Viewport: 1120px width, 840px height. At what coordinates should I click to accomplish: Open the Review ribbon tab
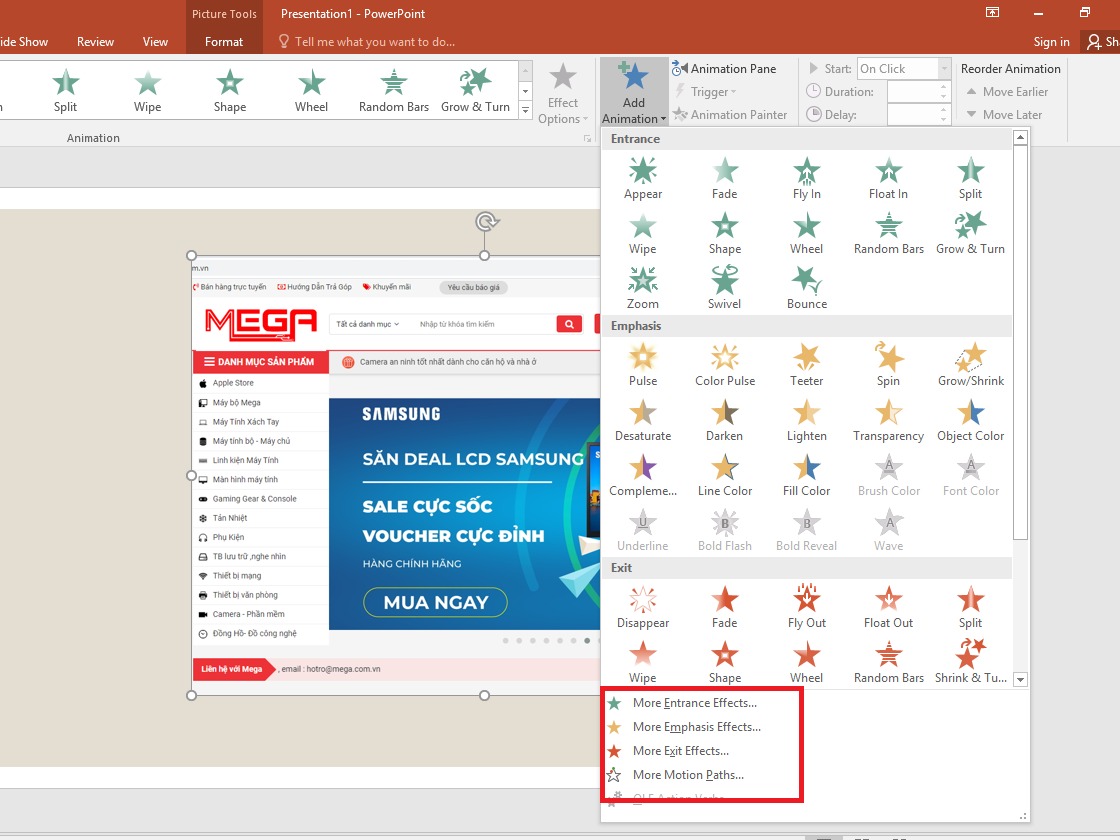click(x=96, y=42)
